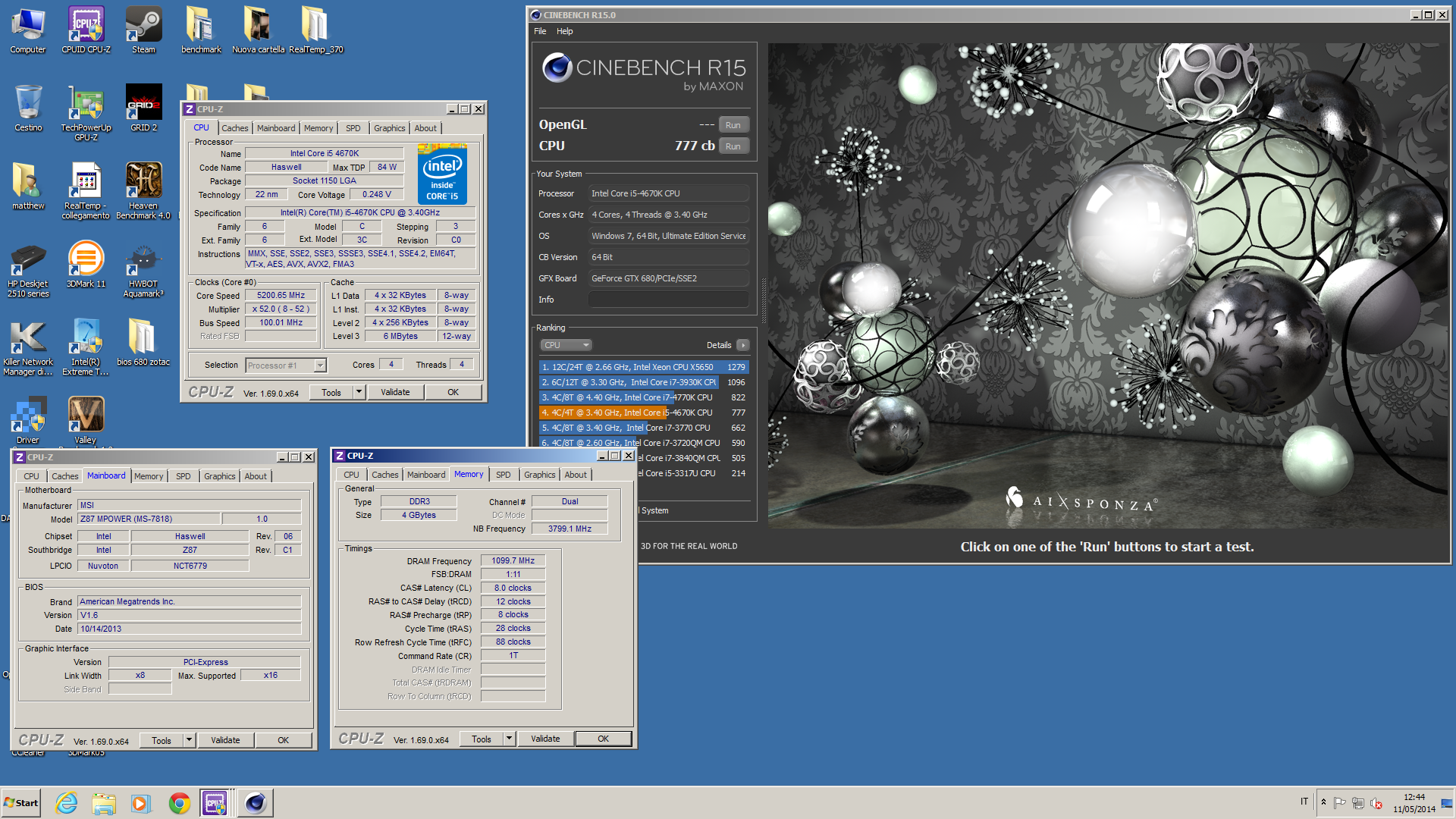Open Windows Explorer from the taskbar
1456x819 pixels.
click(x=104, y=803)
